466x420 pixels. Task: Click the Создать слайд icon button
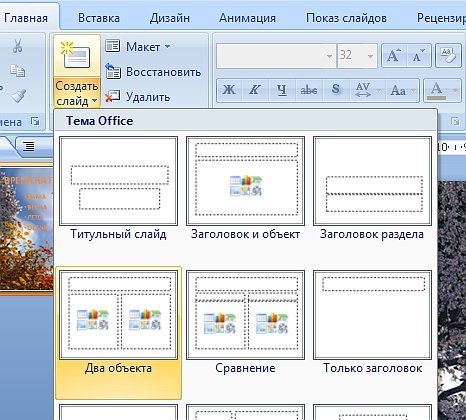click(77, 56)
